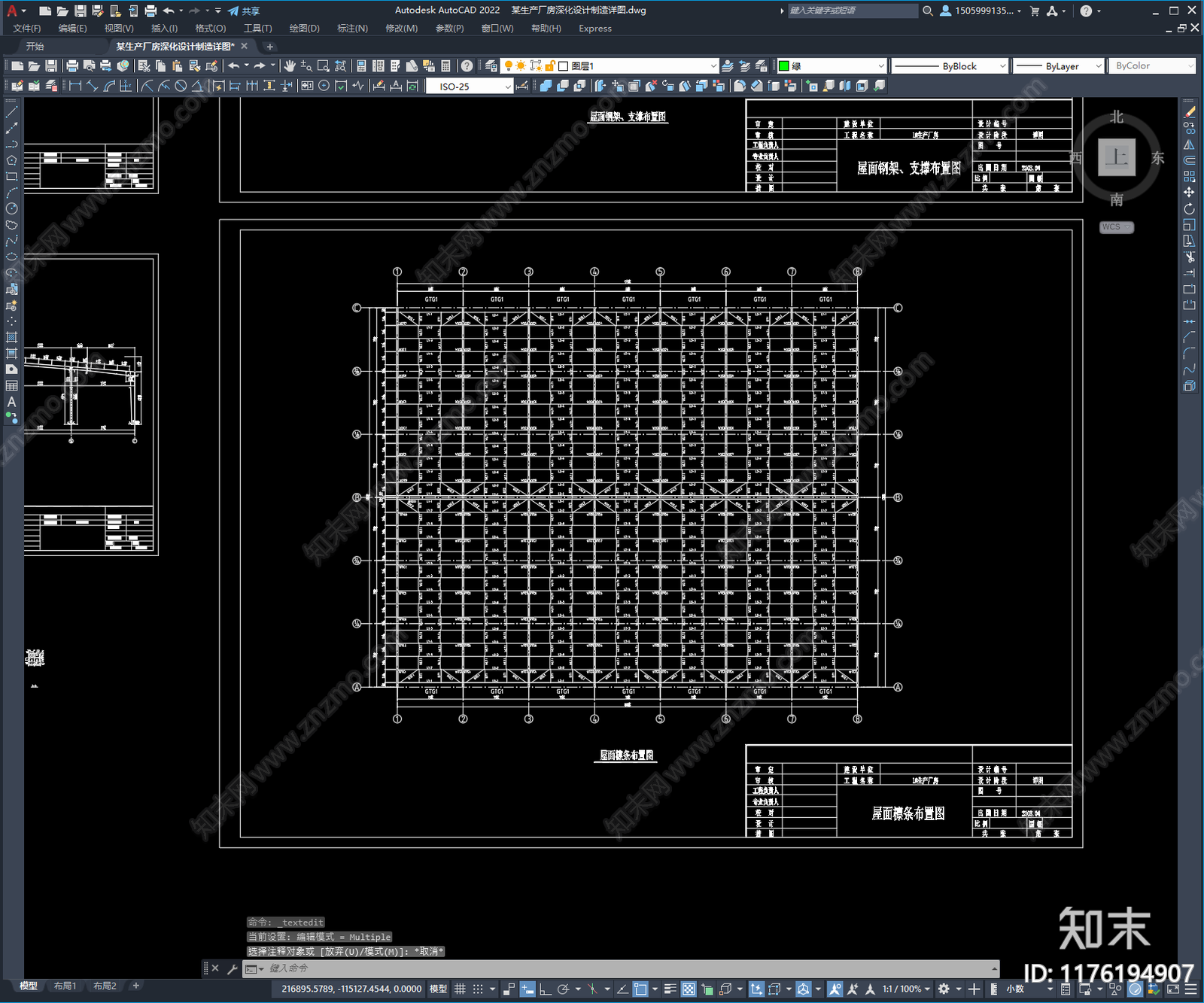Add a new drawing tab with plus button

pos(270,47)
